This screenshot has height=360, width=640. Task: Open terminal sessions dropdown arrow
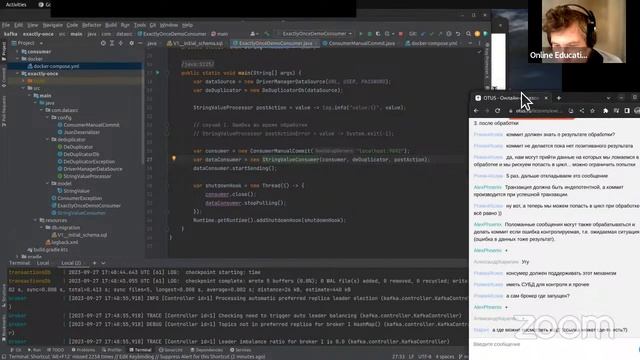coord(103,263)
